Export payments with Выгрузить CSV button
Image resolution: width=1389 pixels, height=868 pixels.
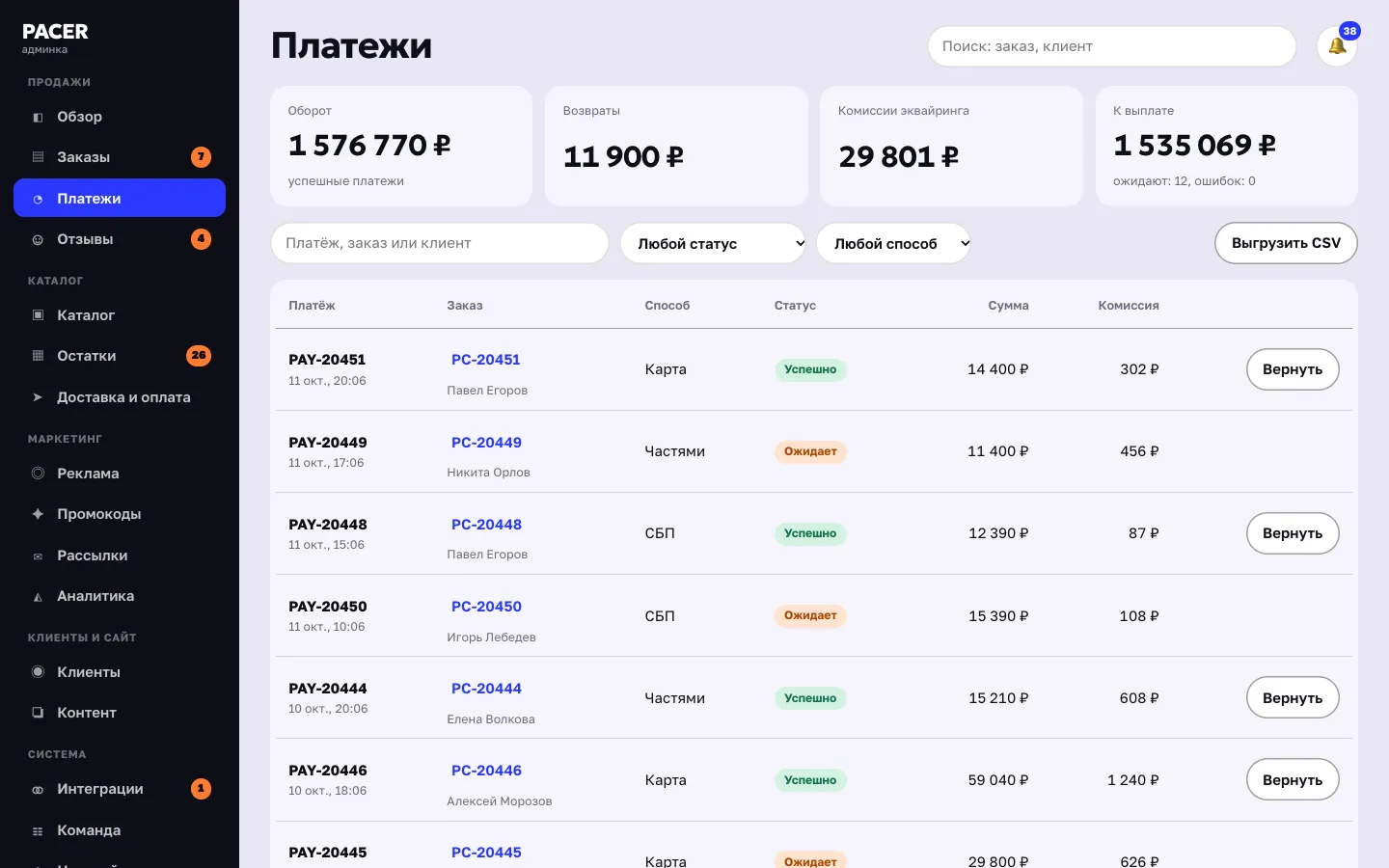(1286, 243)
